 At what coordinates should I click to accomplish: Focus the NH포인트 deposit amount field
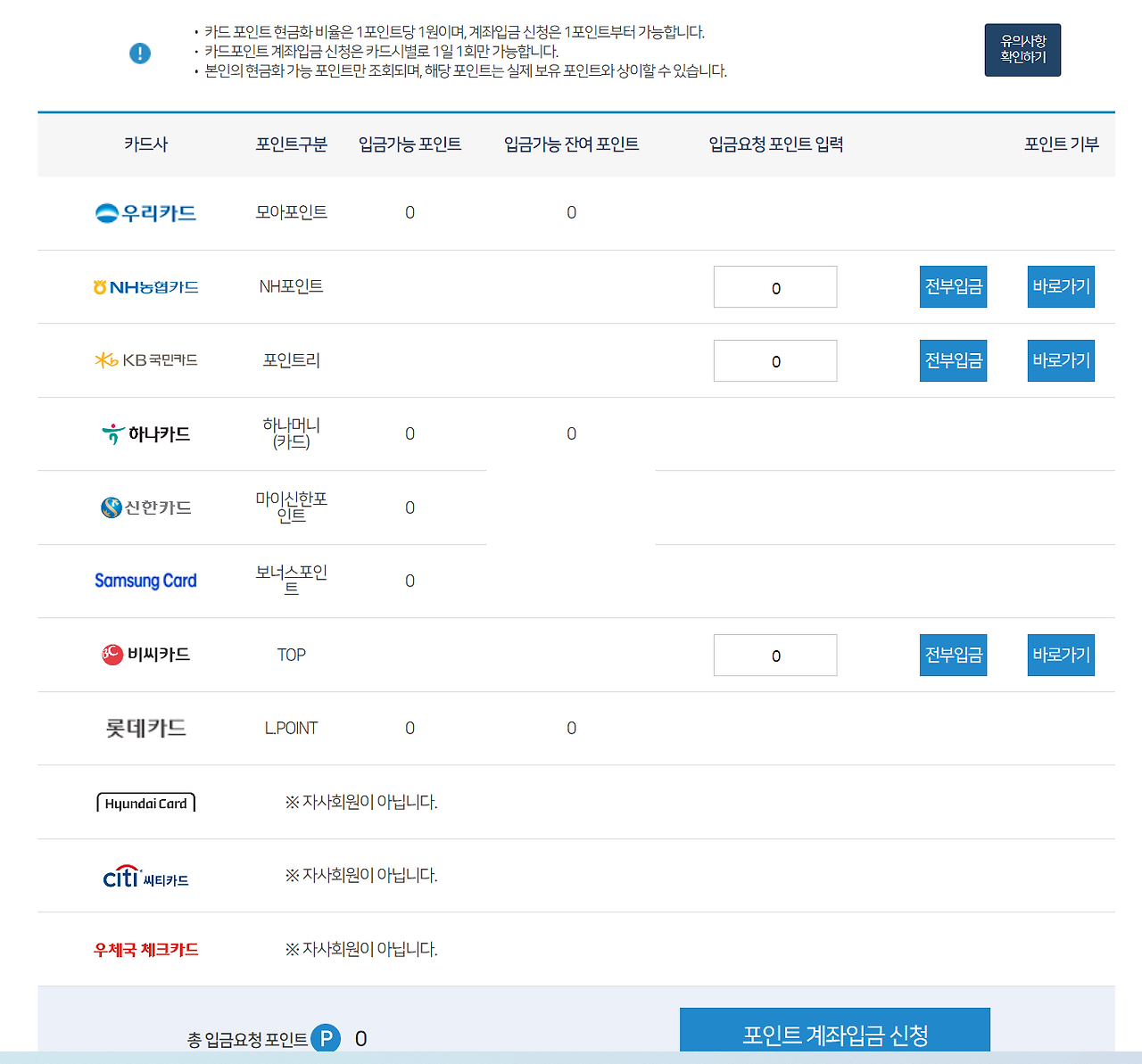[775, 287]
